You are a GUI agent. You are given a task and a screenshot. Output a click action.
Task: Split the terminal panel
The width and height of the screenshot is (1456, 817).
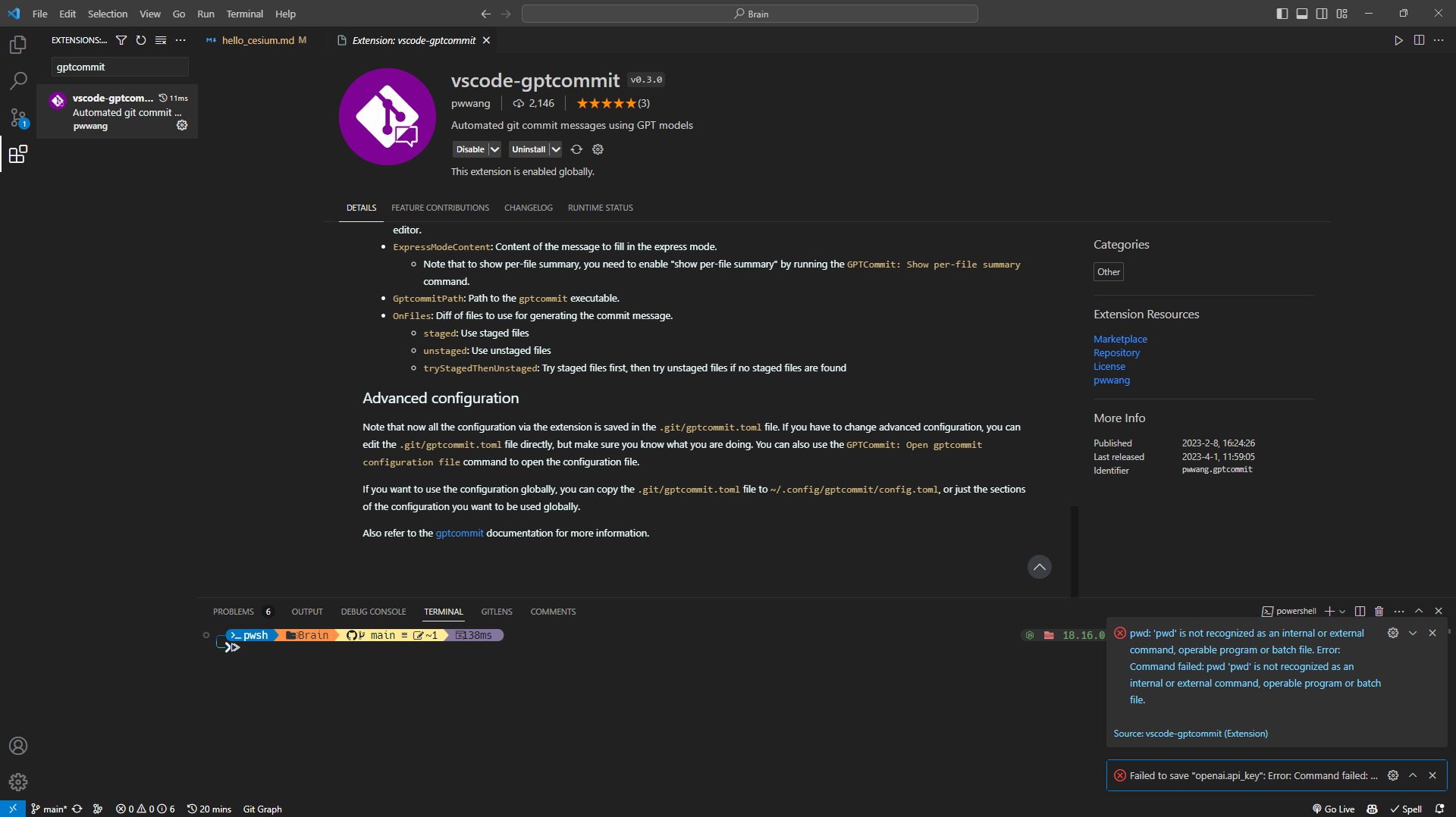point(1360,612)
